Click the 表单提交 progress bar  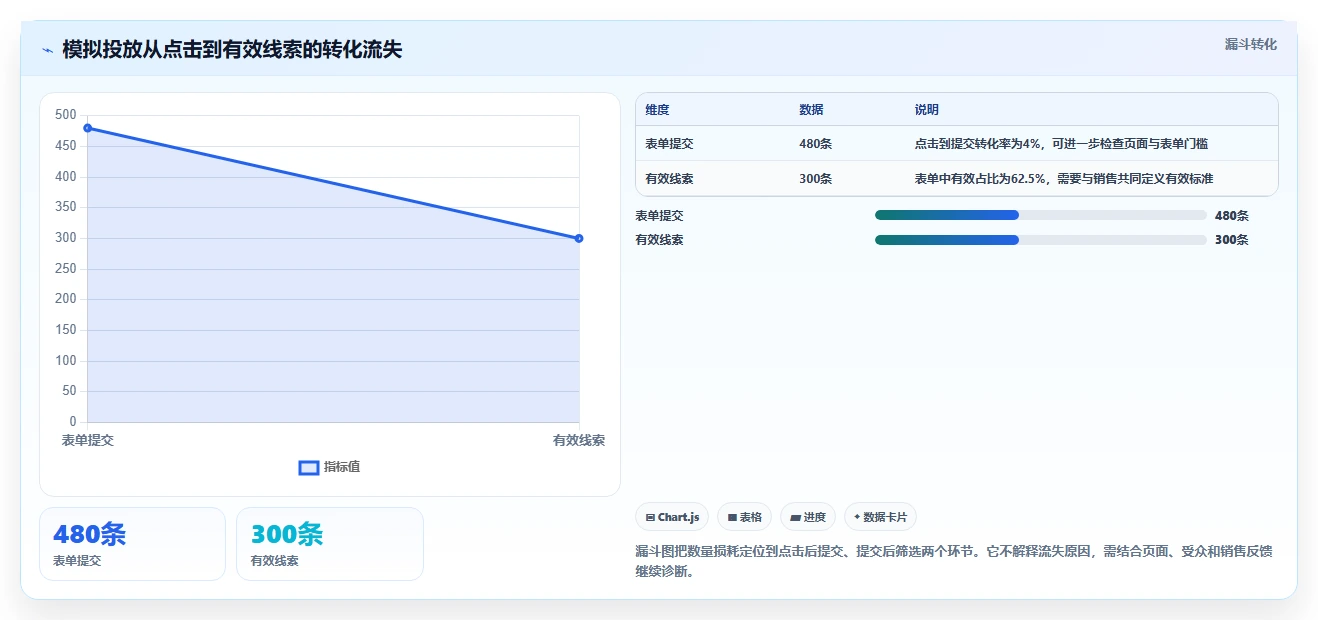(x=1040, y=215)
